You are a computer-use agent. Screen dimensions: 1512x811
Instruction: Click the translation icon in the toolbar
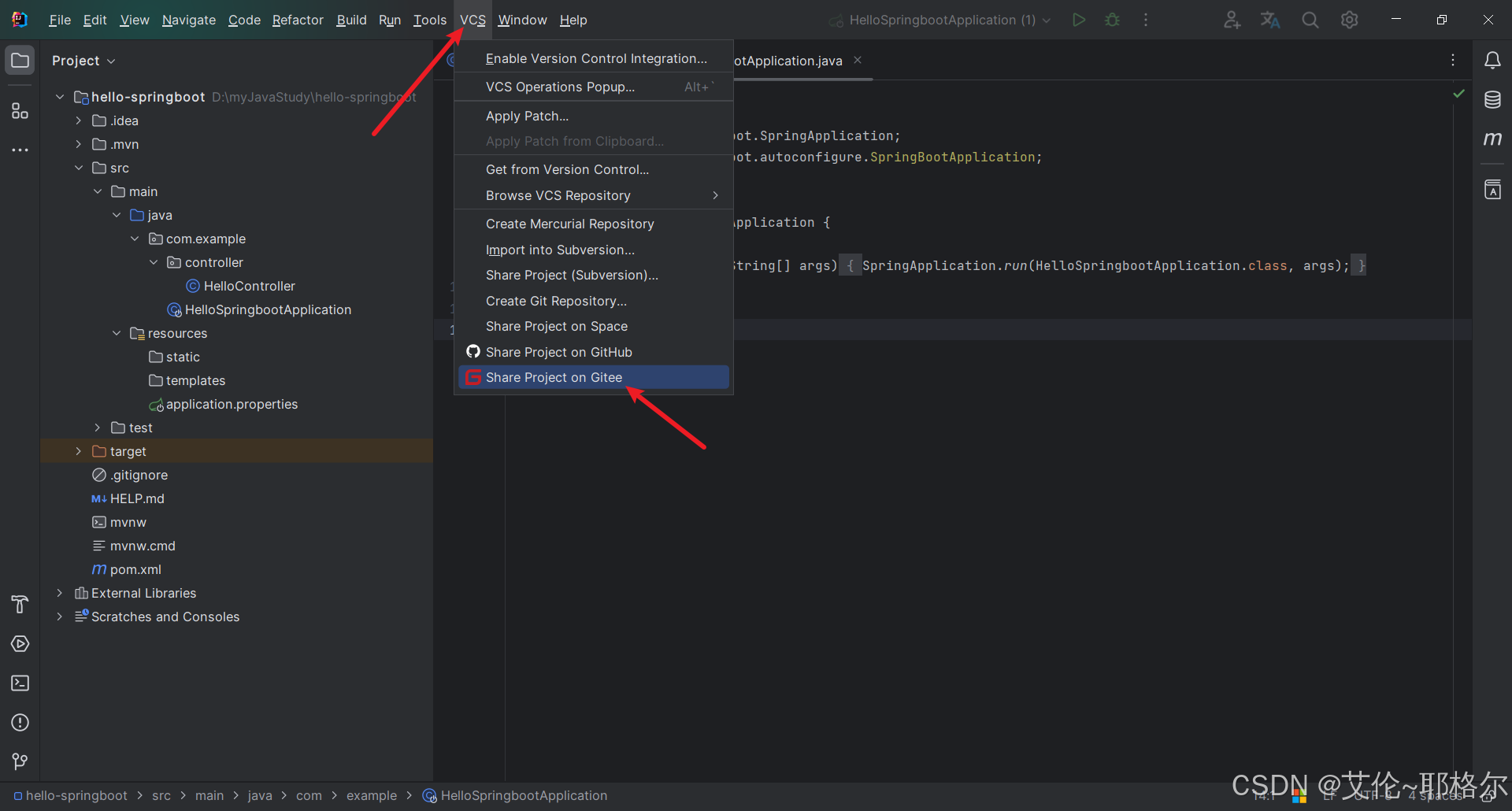(x=1270, y=20)
